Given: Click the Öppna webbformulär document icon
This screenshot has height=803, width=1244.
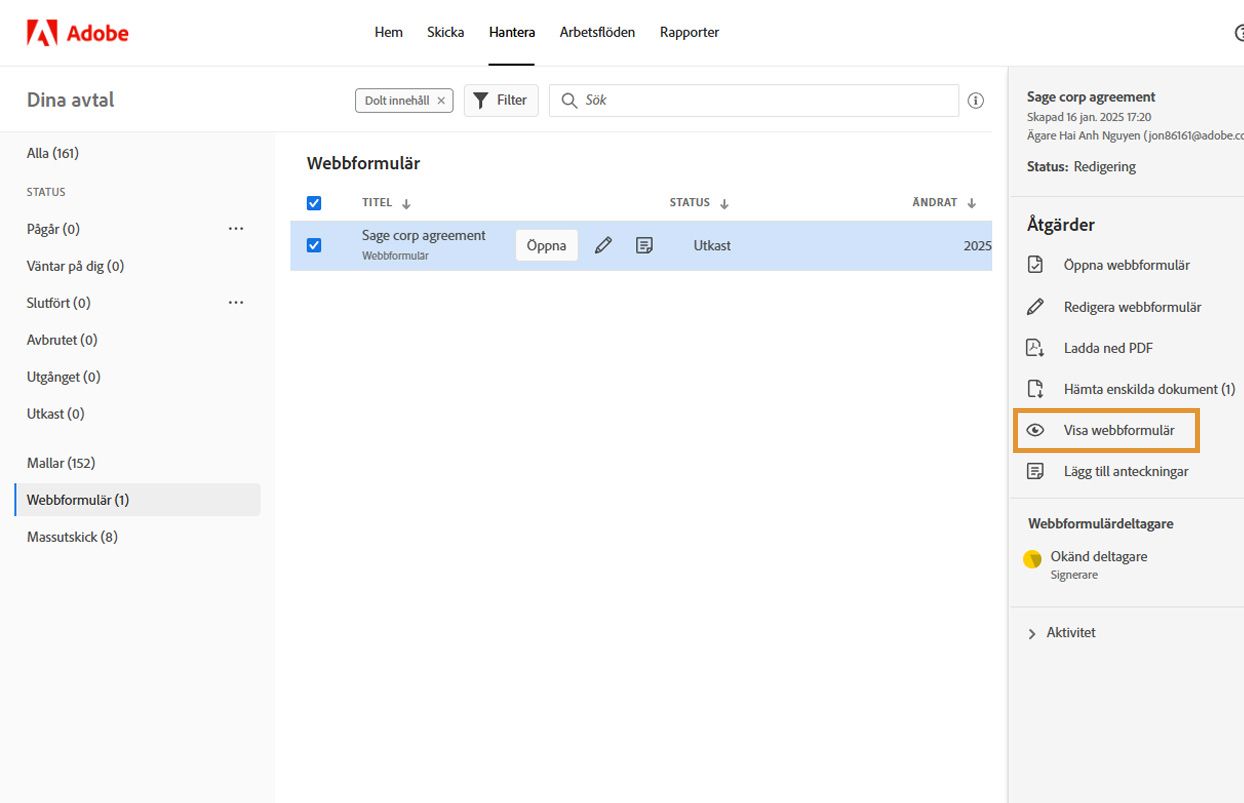Looking at the screenshot, I should (1035, 265).
